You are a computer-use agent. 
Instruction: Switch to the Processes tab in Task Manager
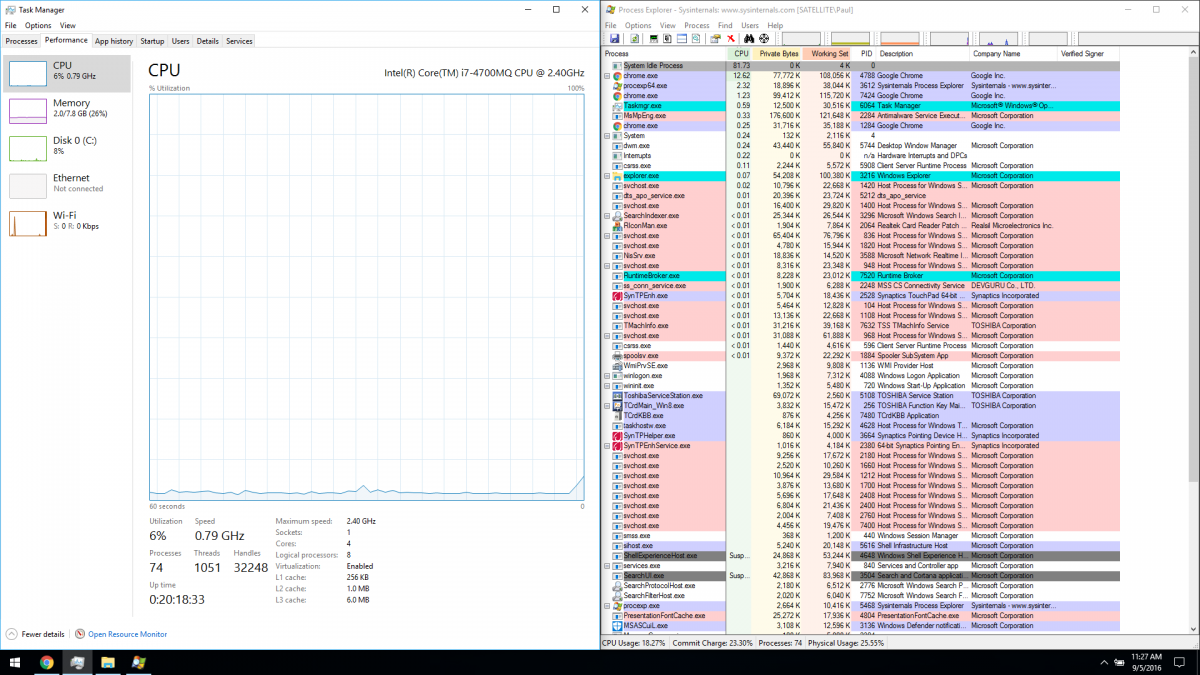[x=21, y=41]
